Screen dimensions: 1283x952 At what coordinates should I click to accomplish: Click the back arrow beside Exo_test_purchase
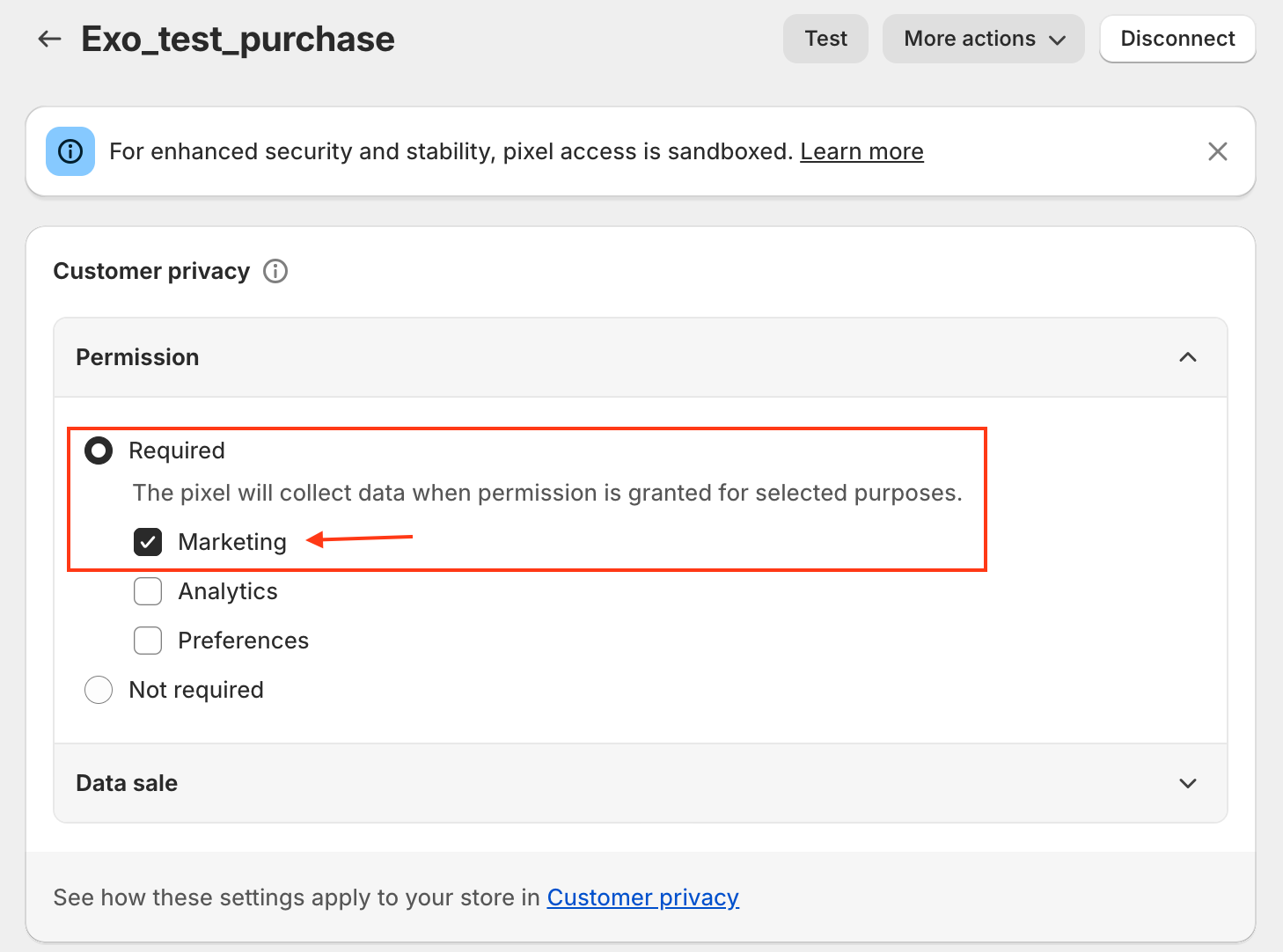[49, 39]
